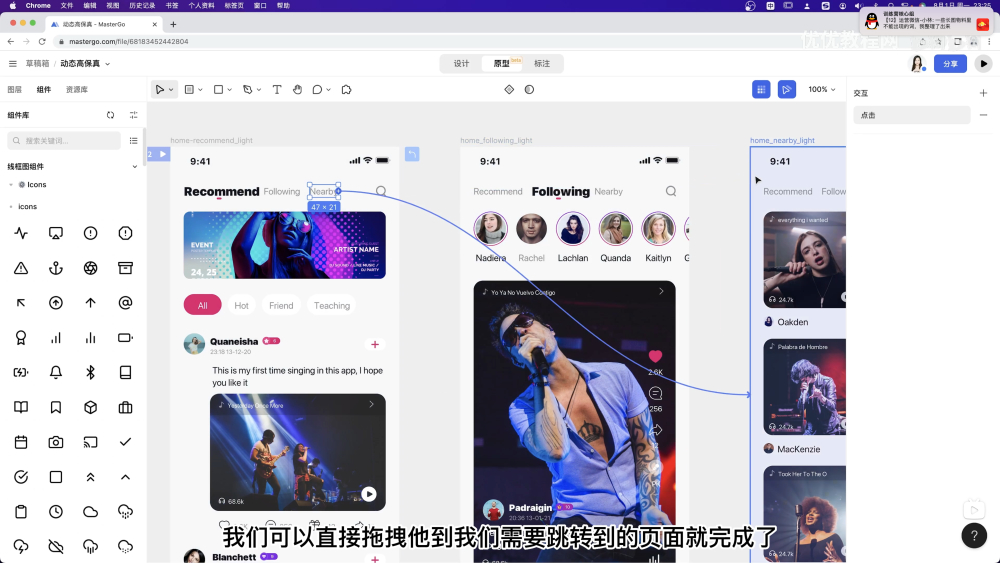
Task: Select the anchor icon
Action: pyautogui.click(x=56, y=268)
